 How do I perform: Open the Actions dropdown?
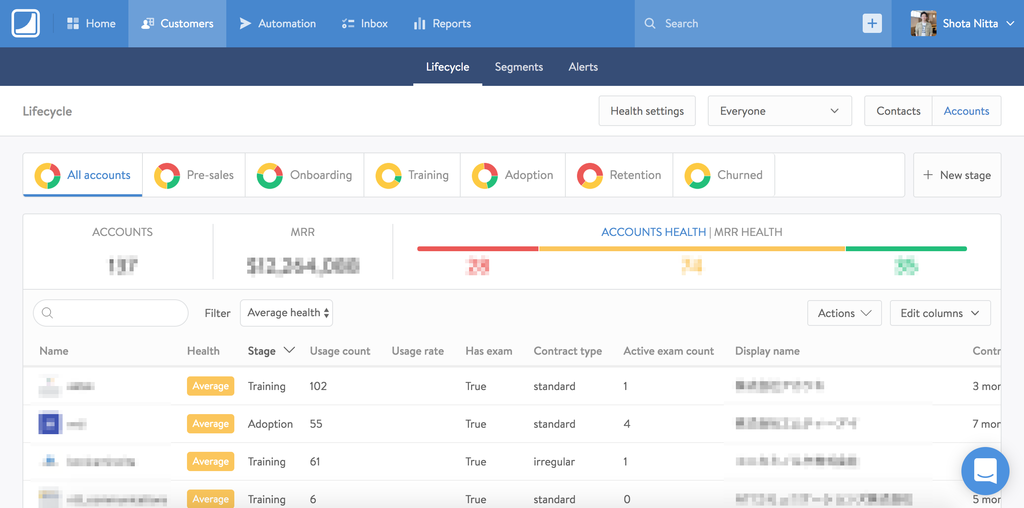pyautogui.click(x=844, y=313)
